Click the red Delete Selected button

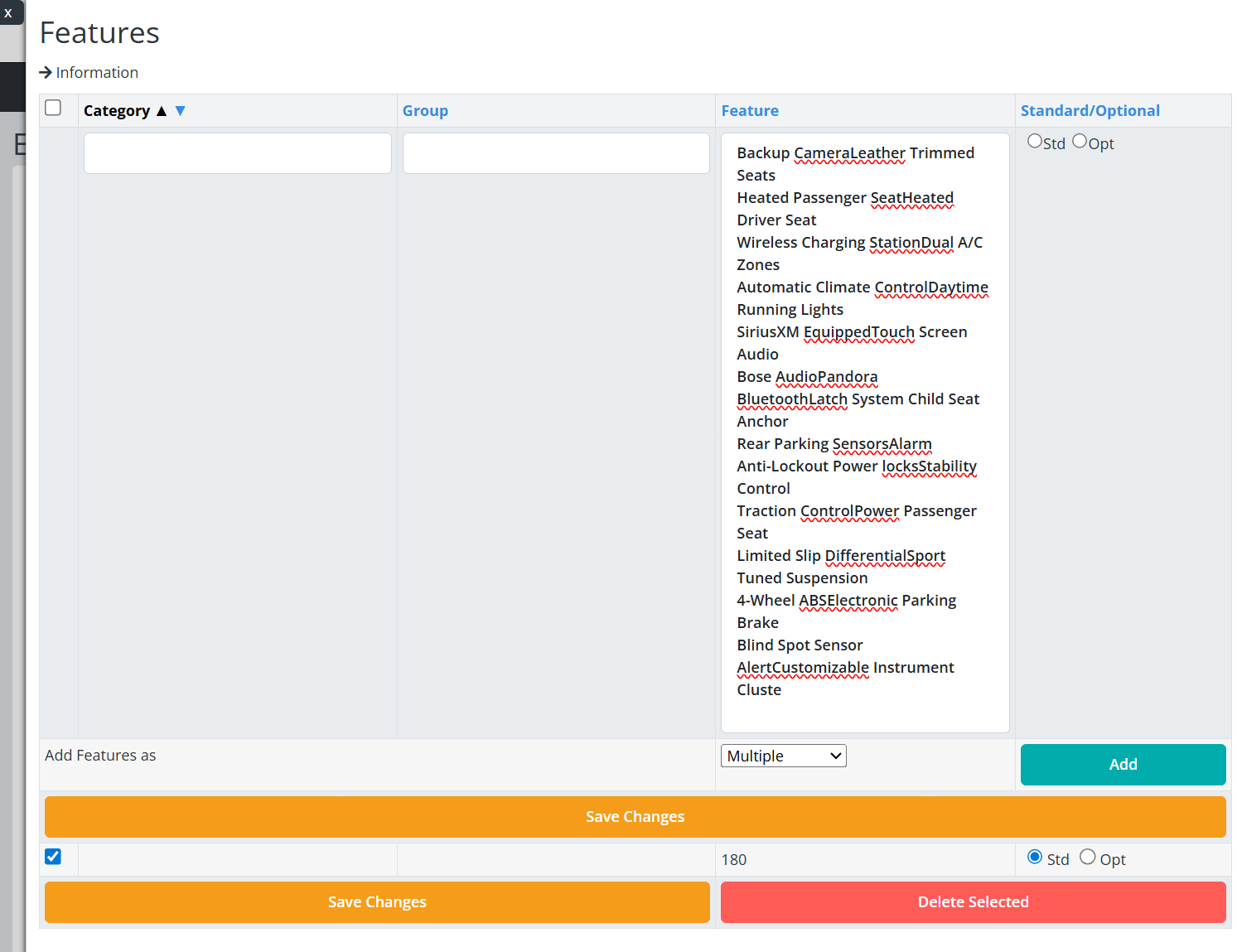973,902
